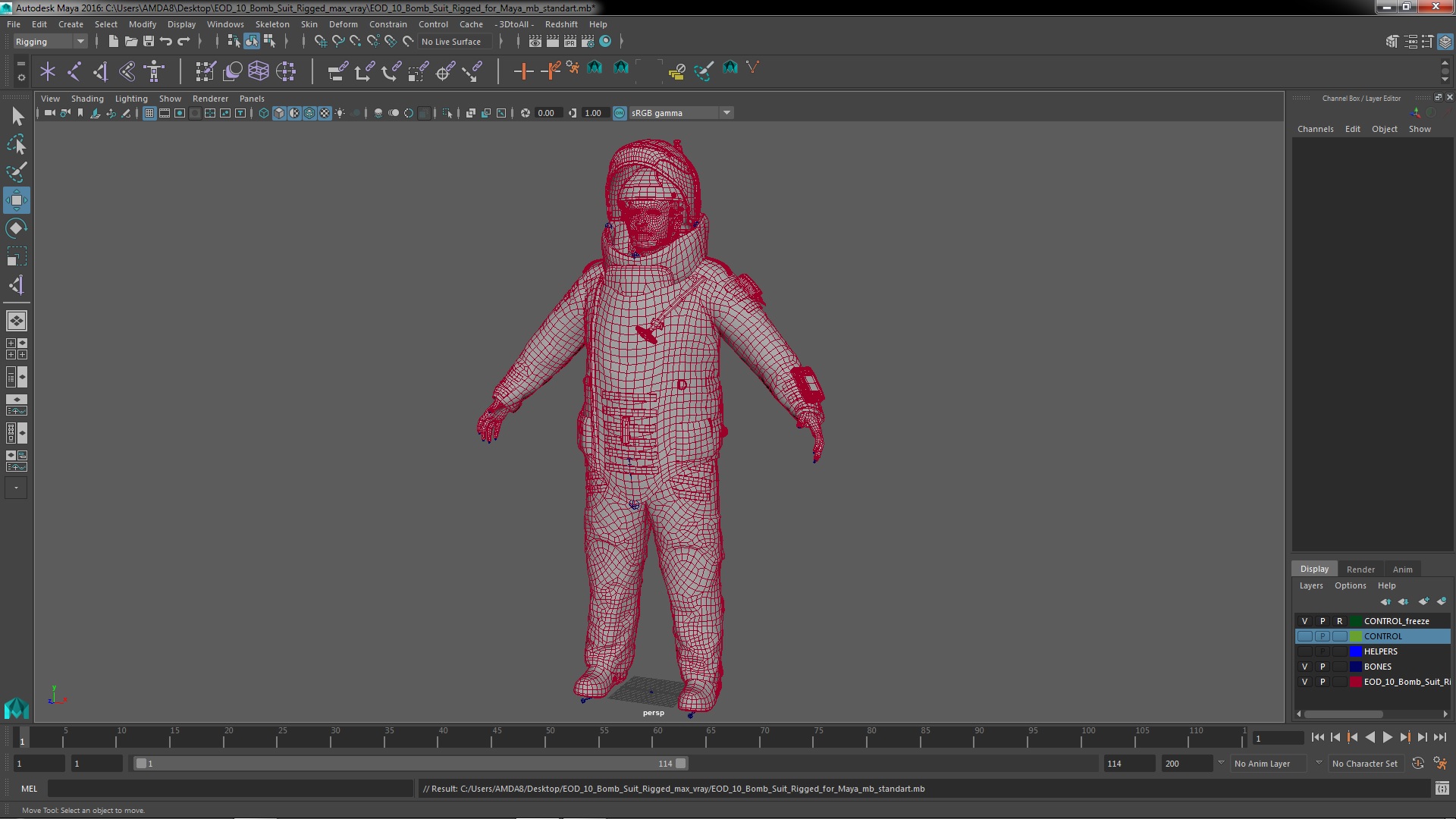Viewport: 1456px width, 819px height.
Task: Activate the Rotate tool in the toolbox
Action: click(x=17, y=229)
